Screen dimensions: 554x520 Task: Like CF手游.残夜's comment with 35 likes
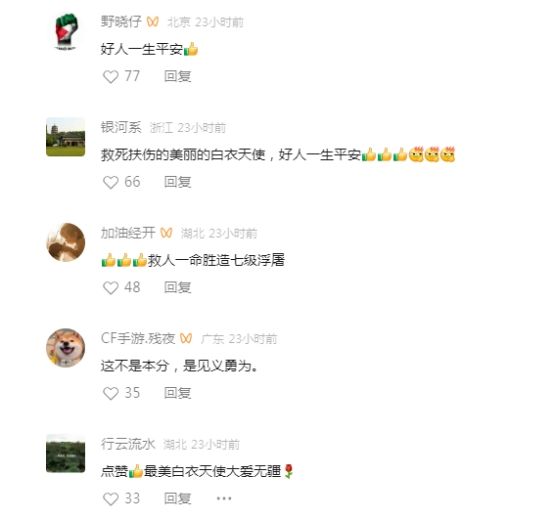point(111,393)
